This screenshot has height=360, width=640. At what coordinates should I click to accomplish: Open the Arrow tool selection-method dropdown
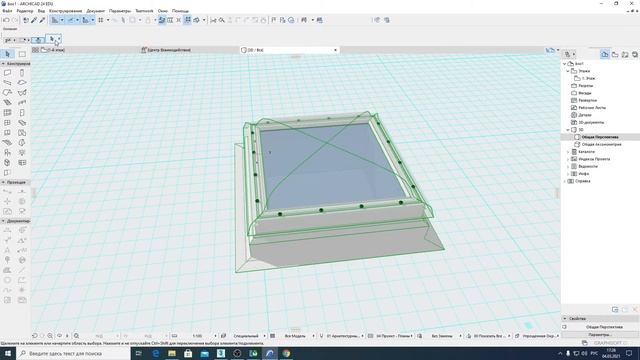coord(60,39)
